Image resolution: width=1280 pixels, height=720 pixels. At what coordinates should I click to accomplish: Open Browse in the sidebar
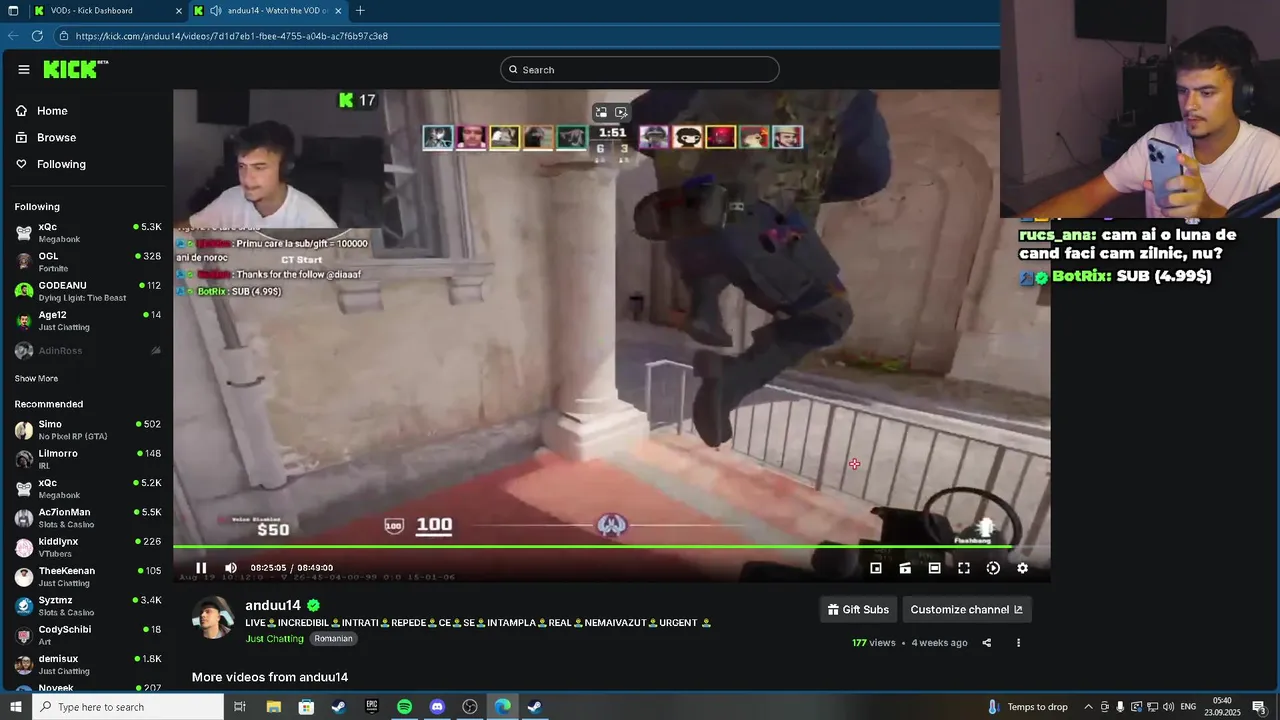coord(46,137)
